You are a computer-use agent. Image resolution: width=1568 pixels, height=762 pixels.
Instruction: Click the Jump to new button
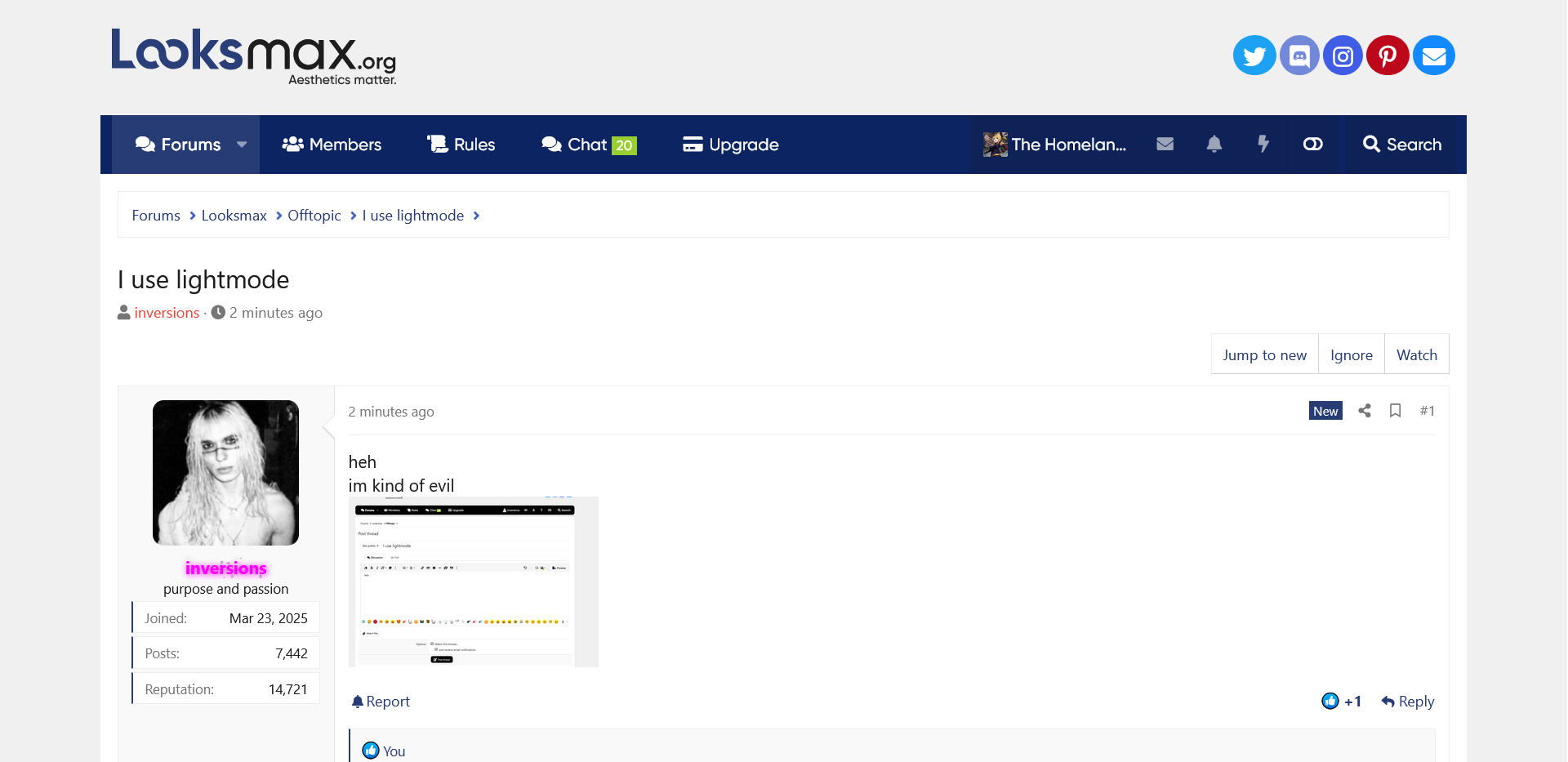(1264, 354)
